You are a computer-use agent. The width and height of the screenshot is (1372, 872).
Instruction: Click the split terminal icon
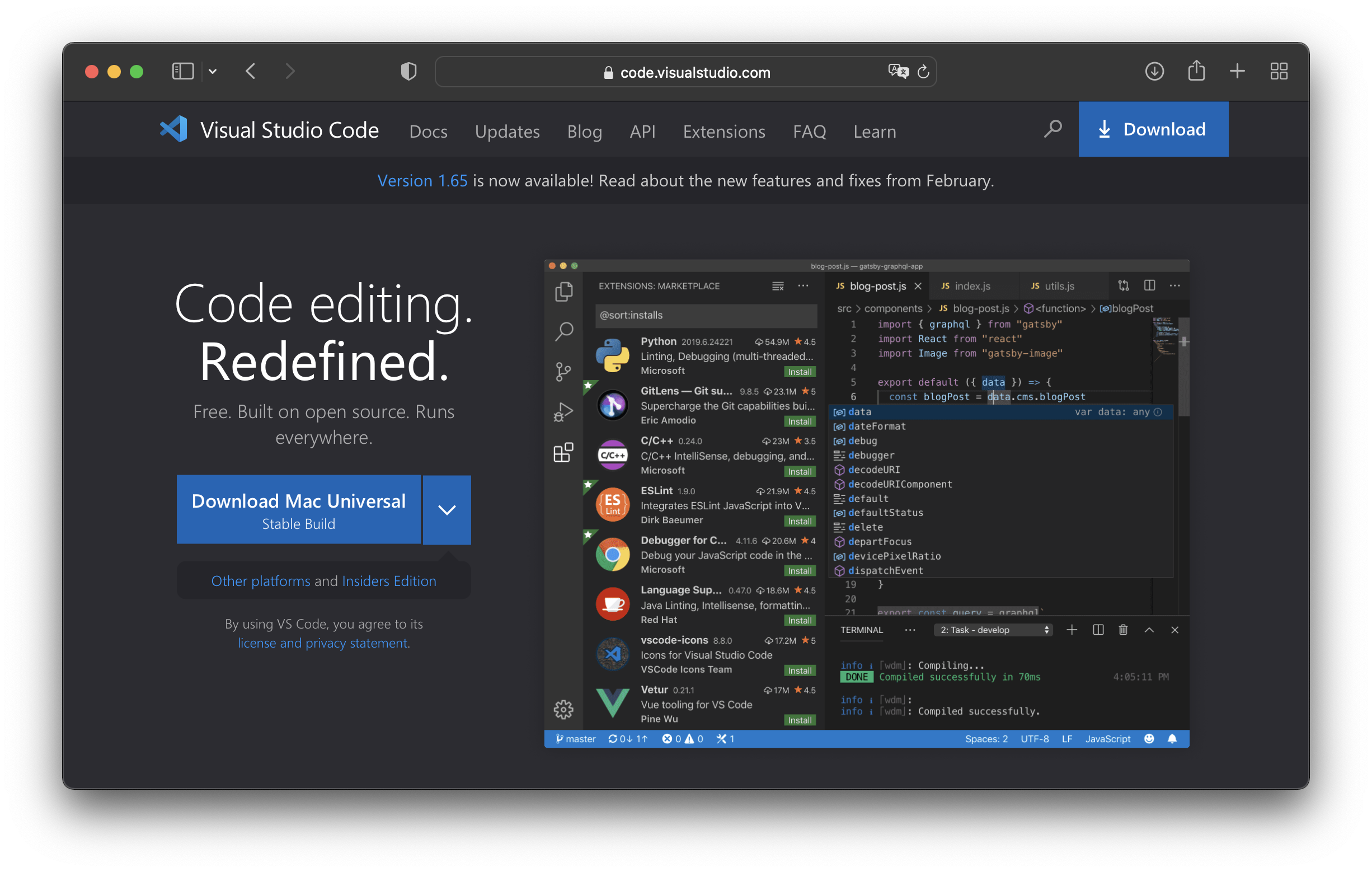pos(1098,630)
